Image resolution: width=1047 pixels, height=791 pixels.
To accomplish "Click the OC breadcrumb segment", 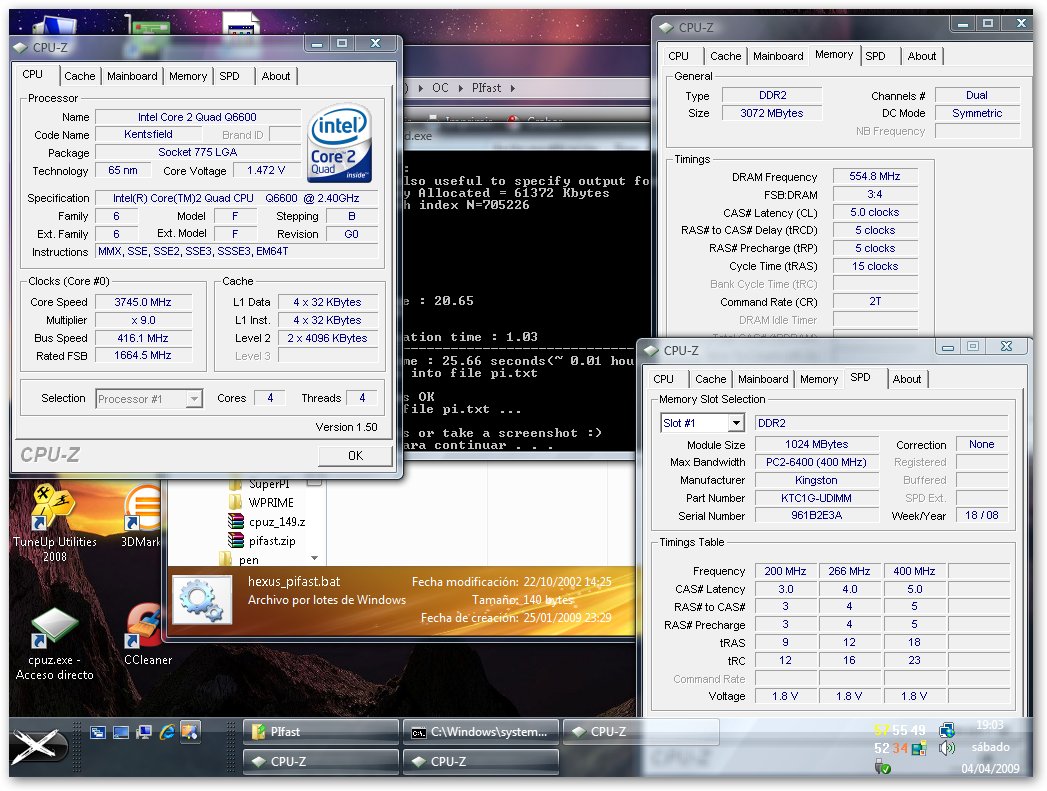I will 440,88.
